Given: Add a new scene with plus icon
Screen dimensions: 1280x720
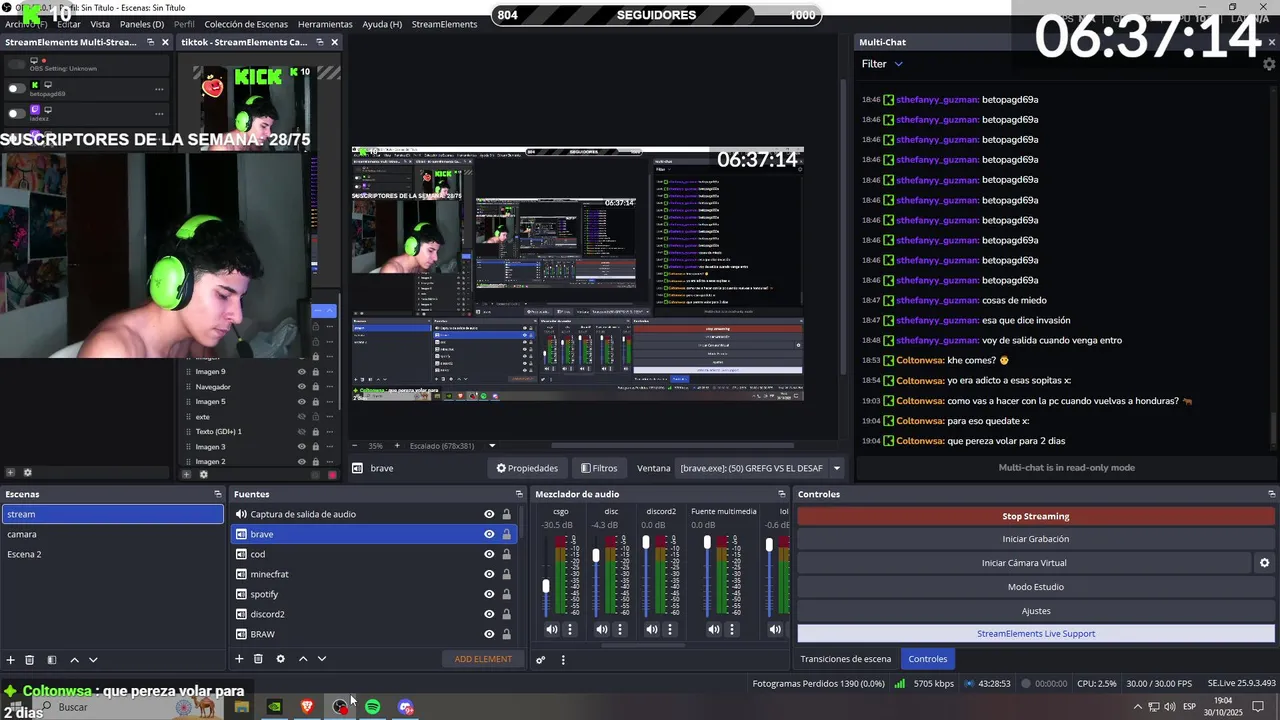Looking at the screenshot, I should 11,660.
